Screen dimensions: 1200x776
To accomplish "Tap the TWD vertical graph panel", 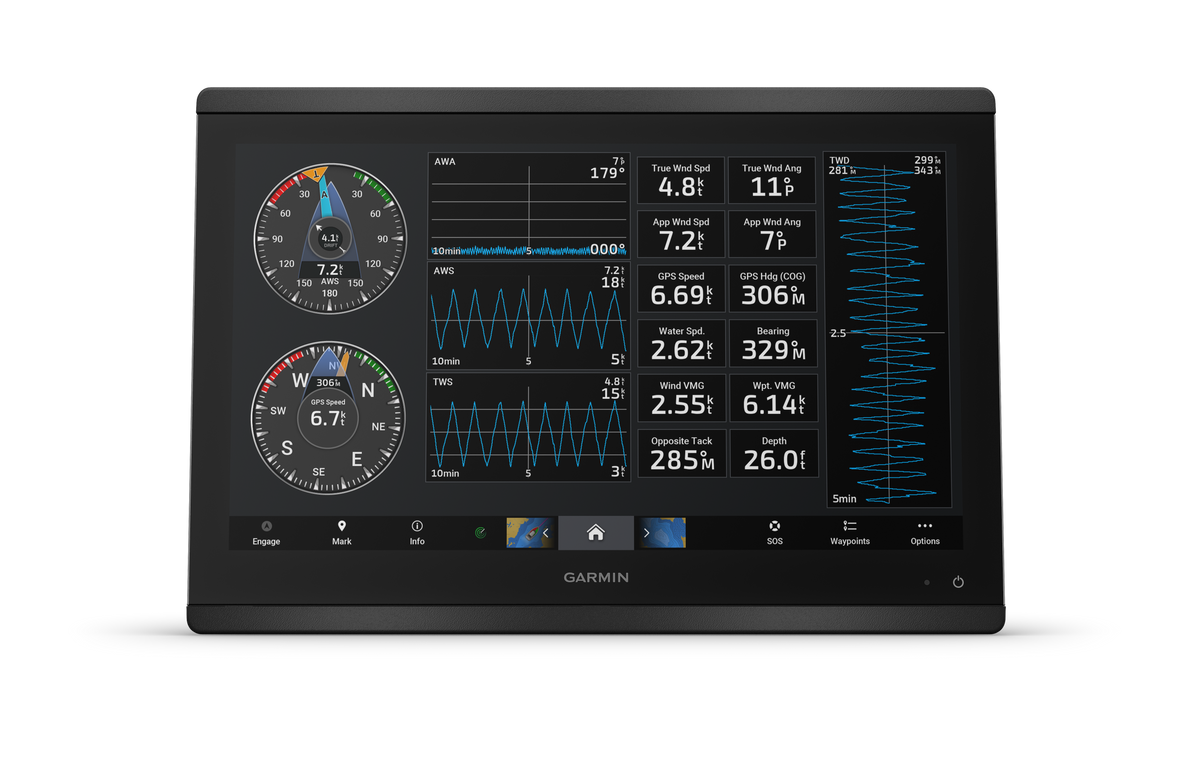I will 887,330.
